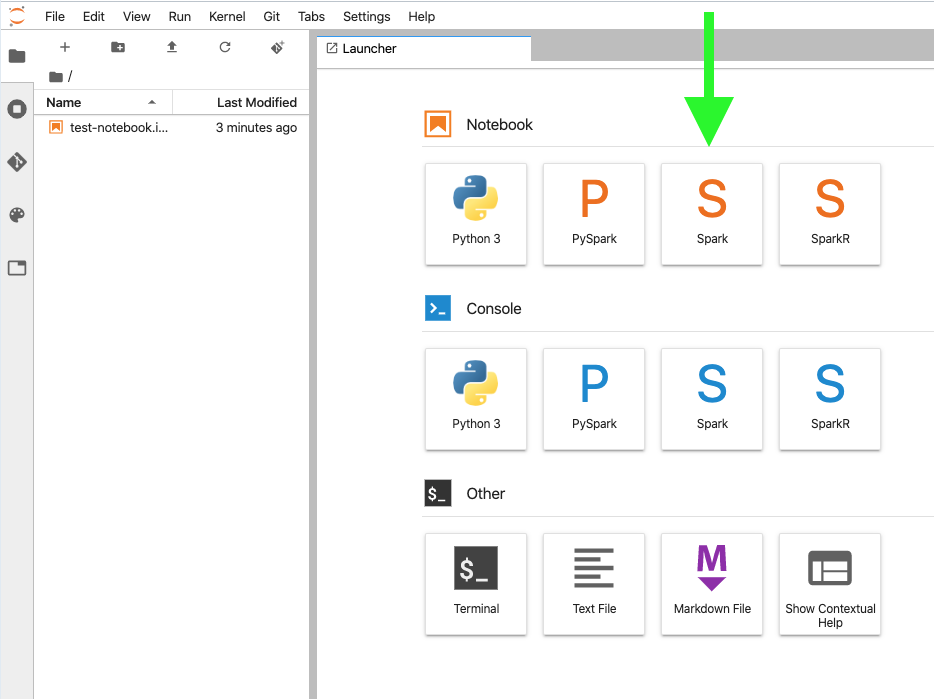Open the Running Terminals and Kernels panel
This screenshot has width=934, height=699.
pyautogui.click(x=17, y=109)
